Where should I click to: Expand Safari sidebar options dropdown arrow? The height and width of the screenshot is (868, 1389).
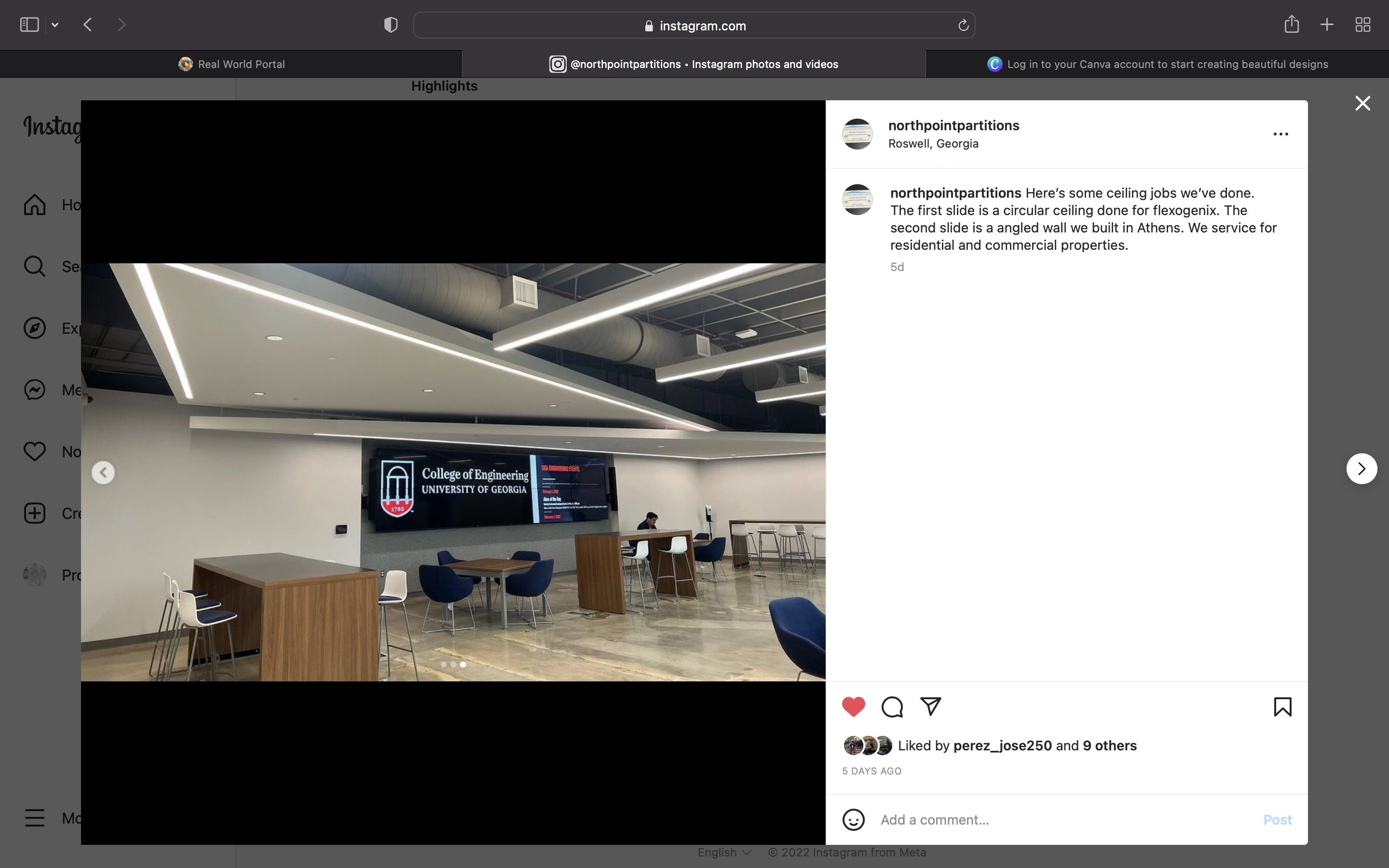pyautogui.click(x=55, y=25)
